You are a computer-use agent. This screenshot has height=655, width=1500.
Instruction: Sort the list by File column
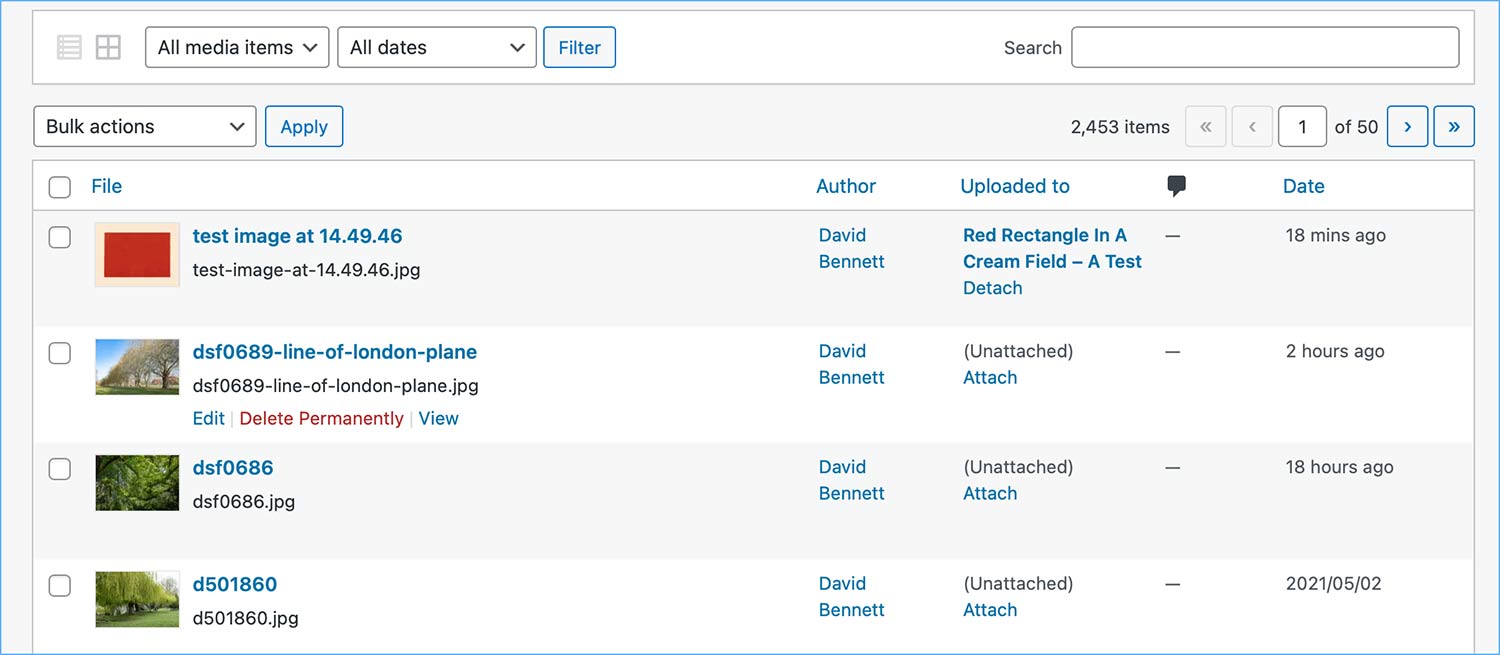pos(106,186)
